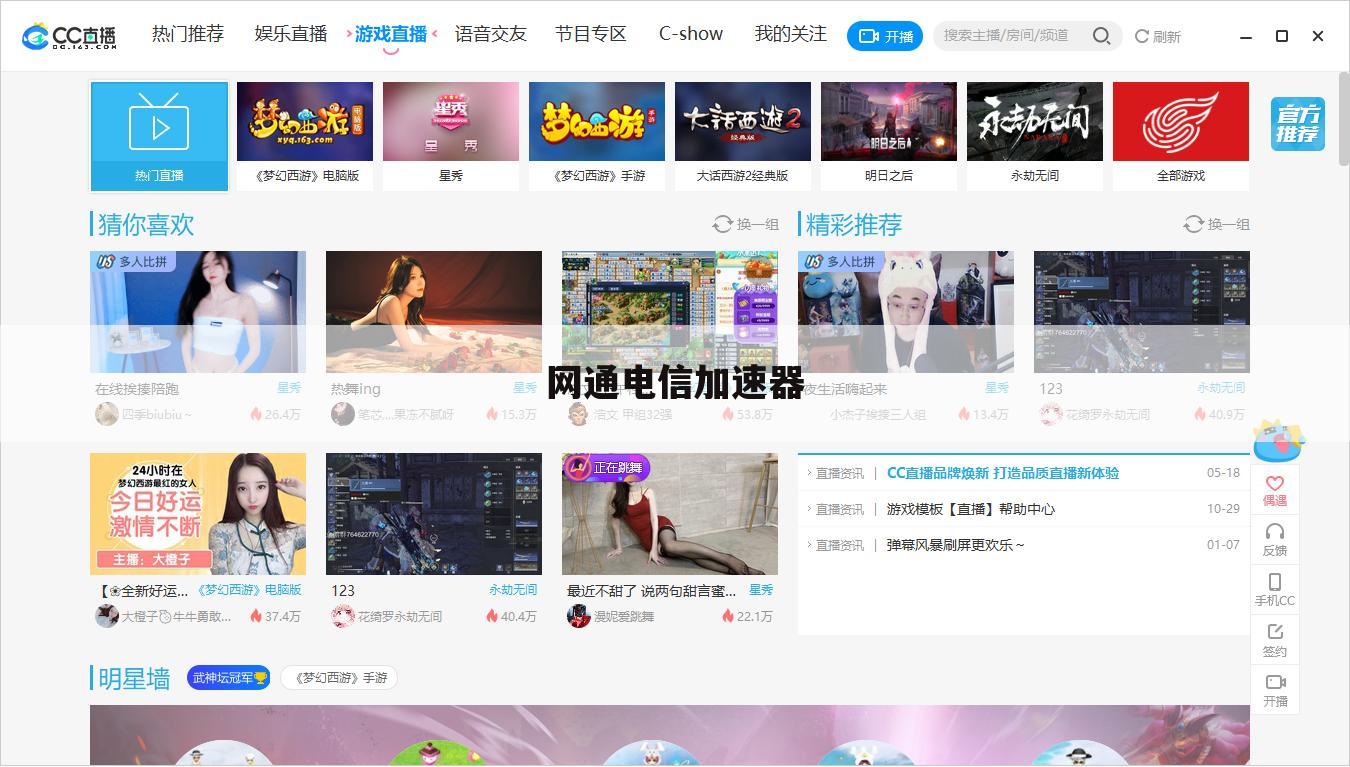1350x767 pixels.
Task: Maximize the CC直播 window
Action: click(x=1282, y=36)
